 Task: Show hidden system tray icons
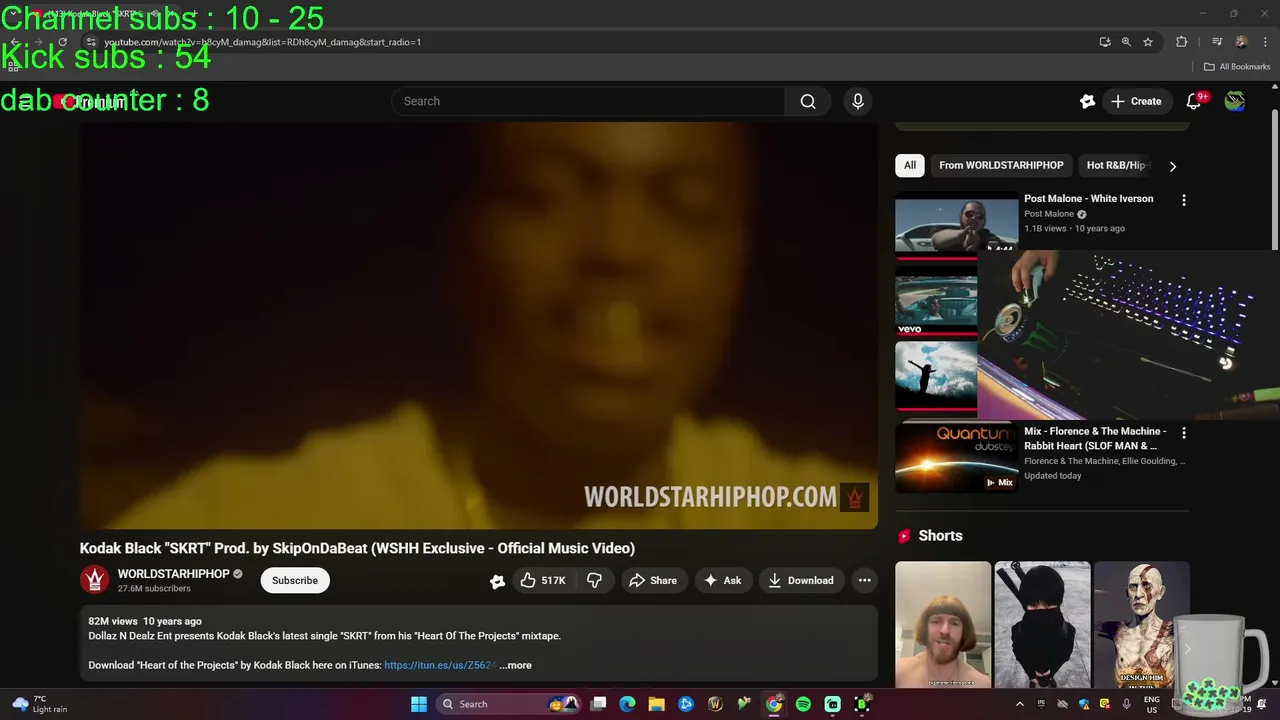[x=1019, y=704]
